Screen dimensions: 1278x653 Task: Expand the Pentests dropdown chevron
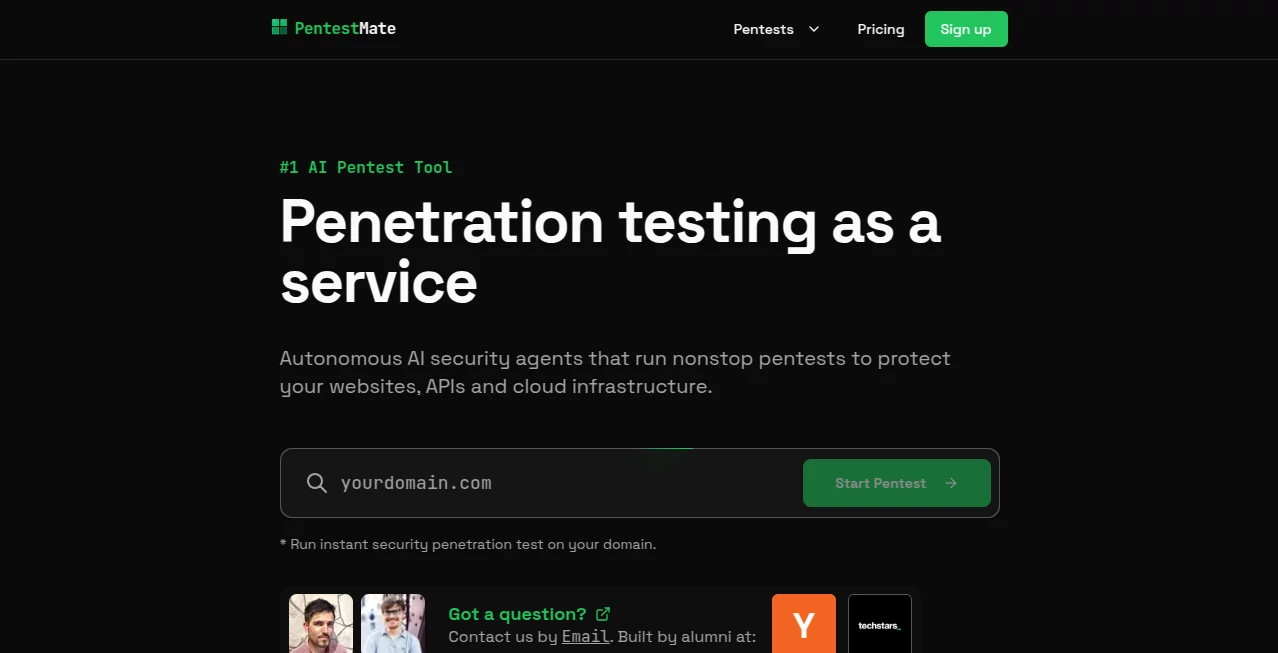coord(813,29)
